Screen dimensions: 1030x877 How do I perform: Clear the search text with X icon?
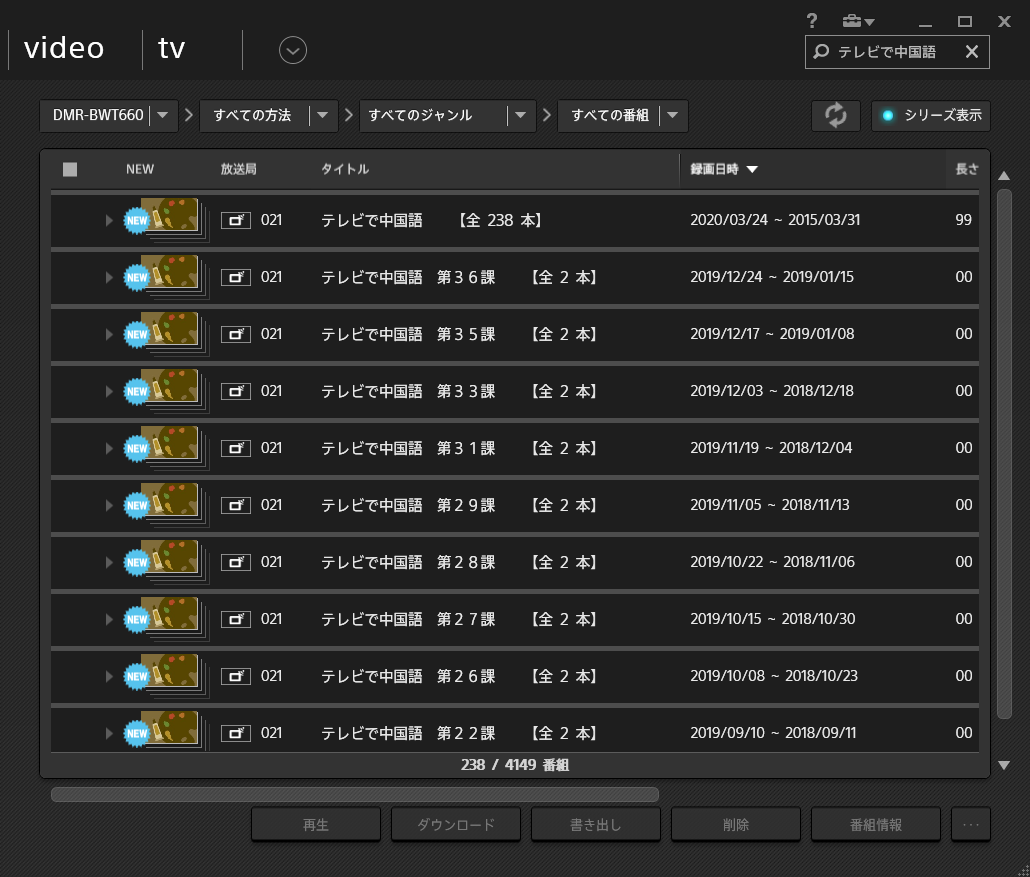click(x=971, y=52)
